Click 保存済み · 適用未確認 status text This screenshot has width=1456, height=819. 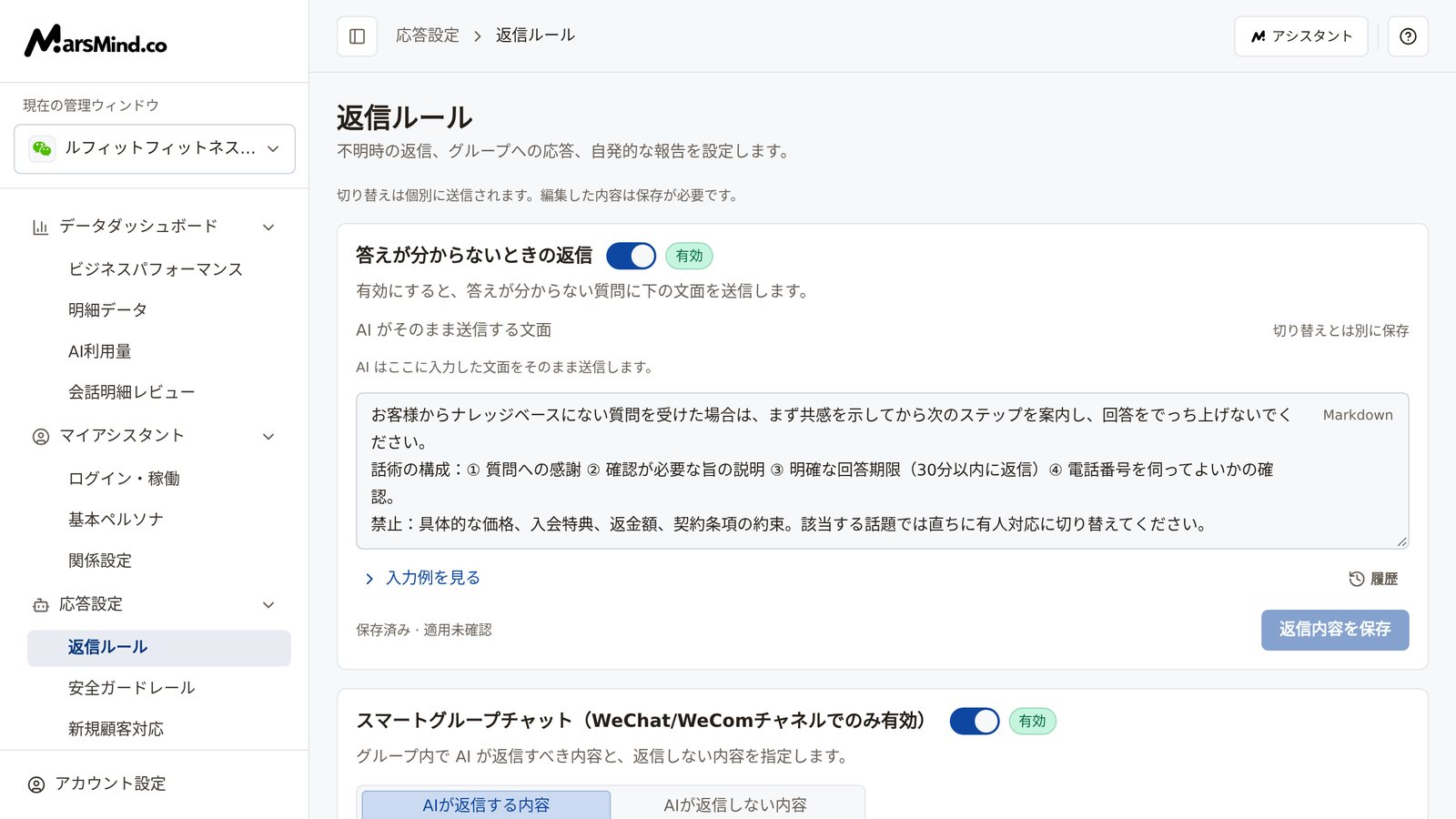click(424, 630)
